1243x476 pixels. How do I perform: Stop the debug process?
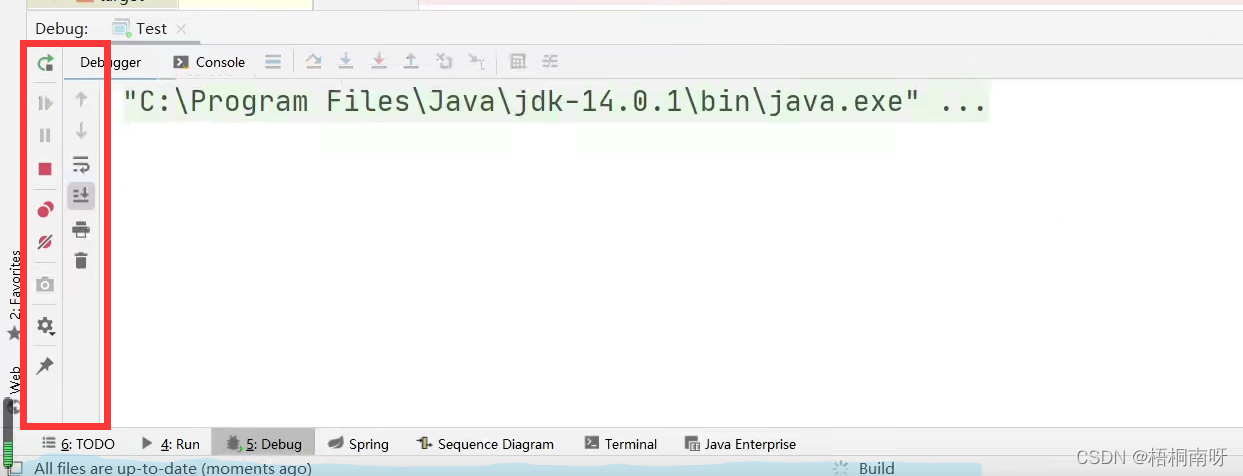(x=45, y=169)
